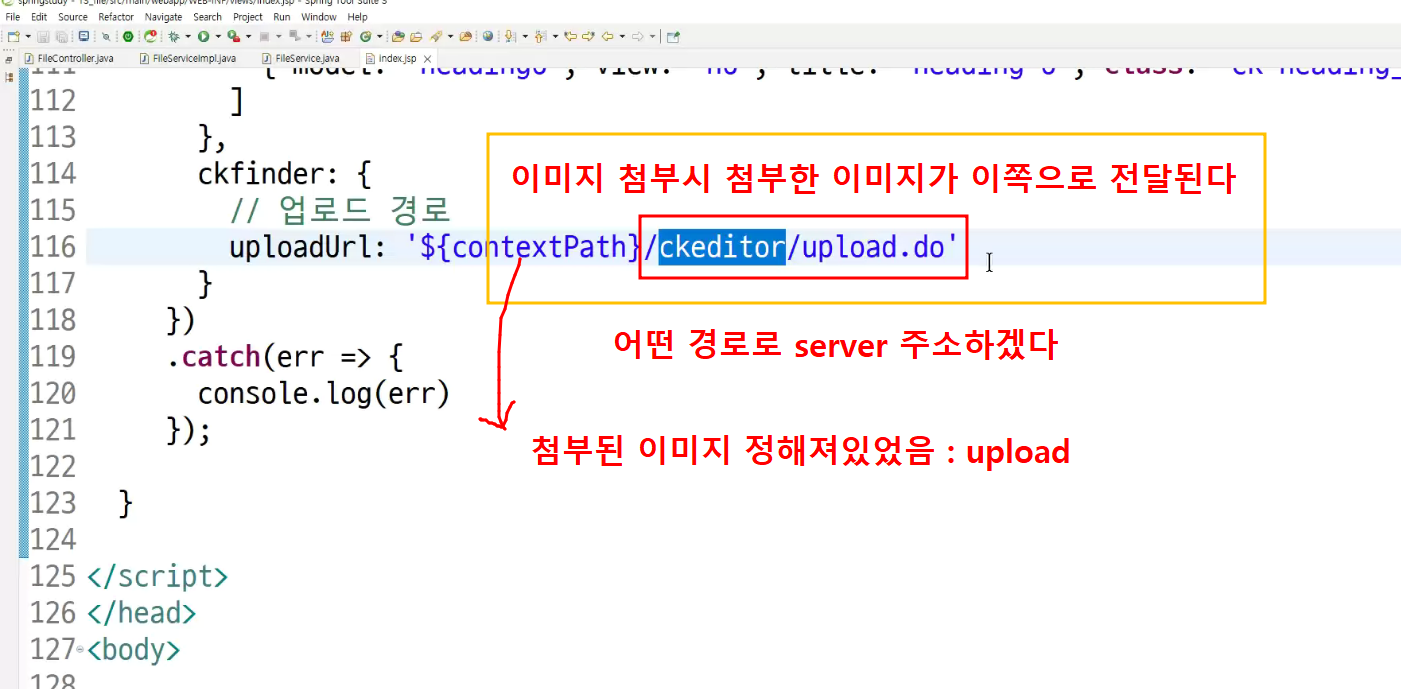
Task: Click the Relaunch application icon
Action: tap(150, 36)
